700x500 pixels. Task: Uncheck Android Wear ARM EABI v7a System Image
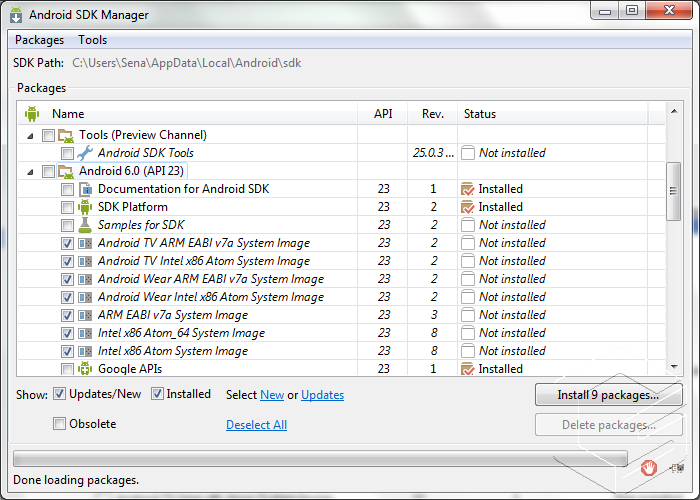click(67, 279)
